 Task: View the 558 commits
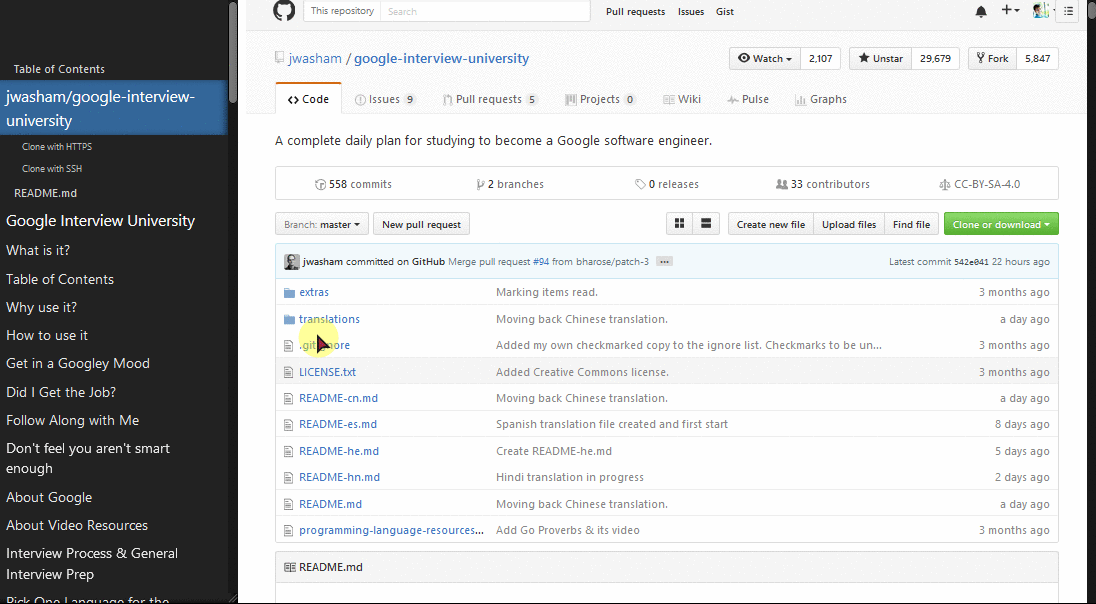click(x=353, y=185)
